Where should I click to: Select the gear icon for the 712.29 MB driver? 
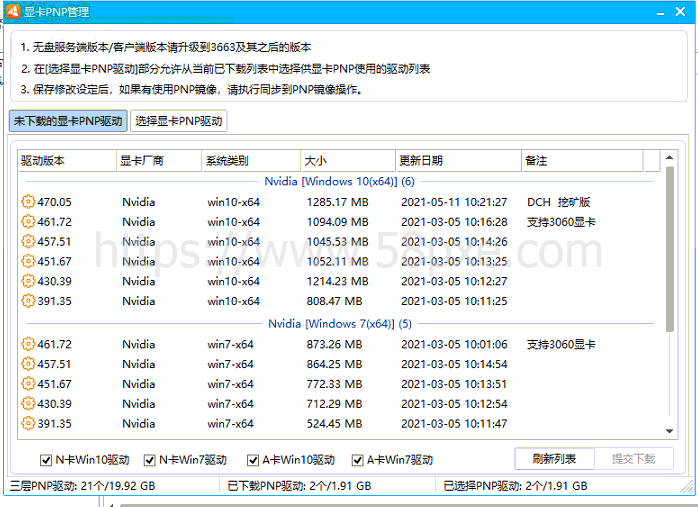click(28, 403)
